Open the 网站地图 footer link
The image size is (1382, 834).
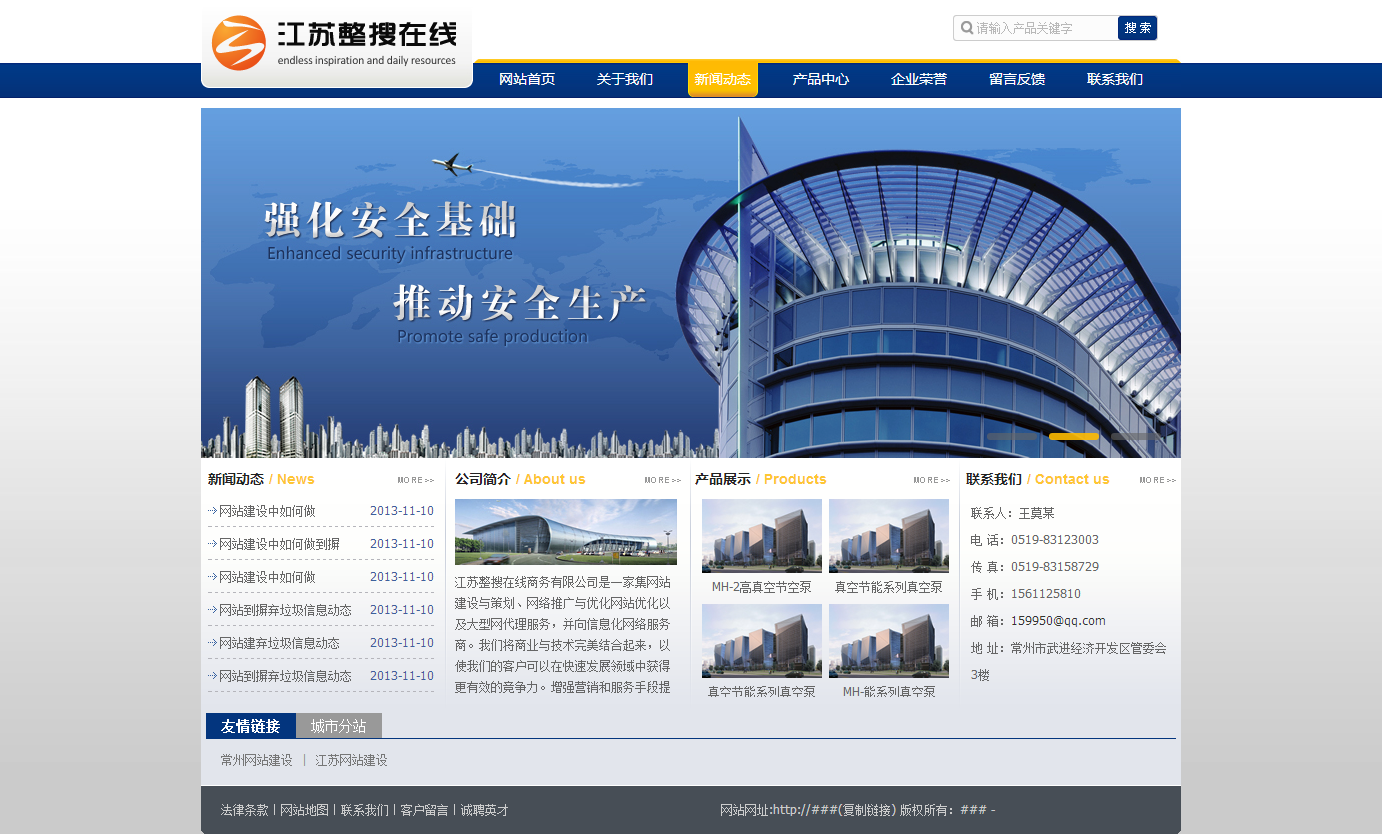305,810
